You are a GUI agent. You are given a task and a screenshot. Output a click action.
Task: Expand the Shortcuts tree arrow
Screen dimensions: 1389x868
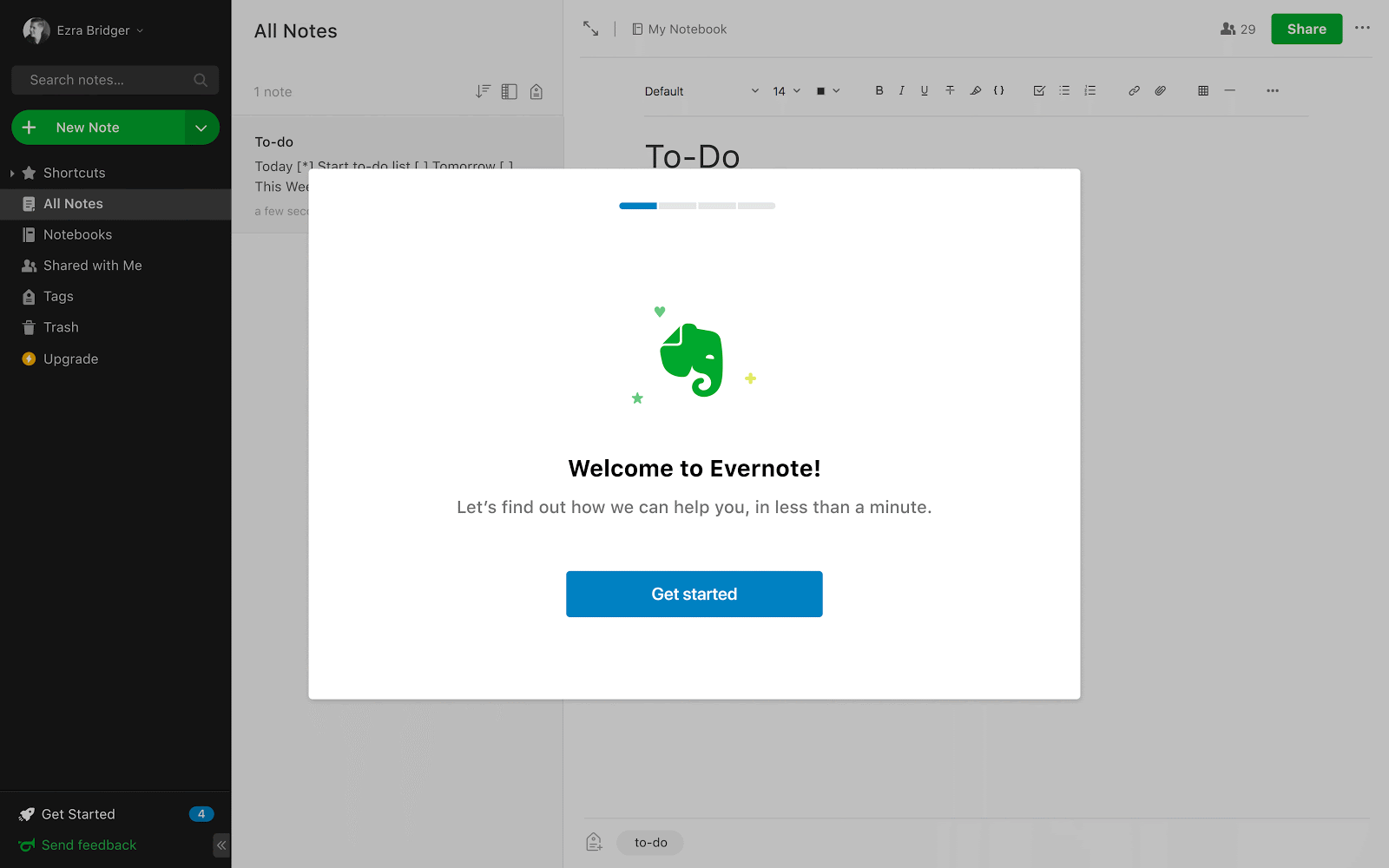coord(12,173)
